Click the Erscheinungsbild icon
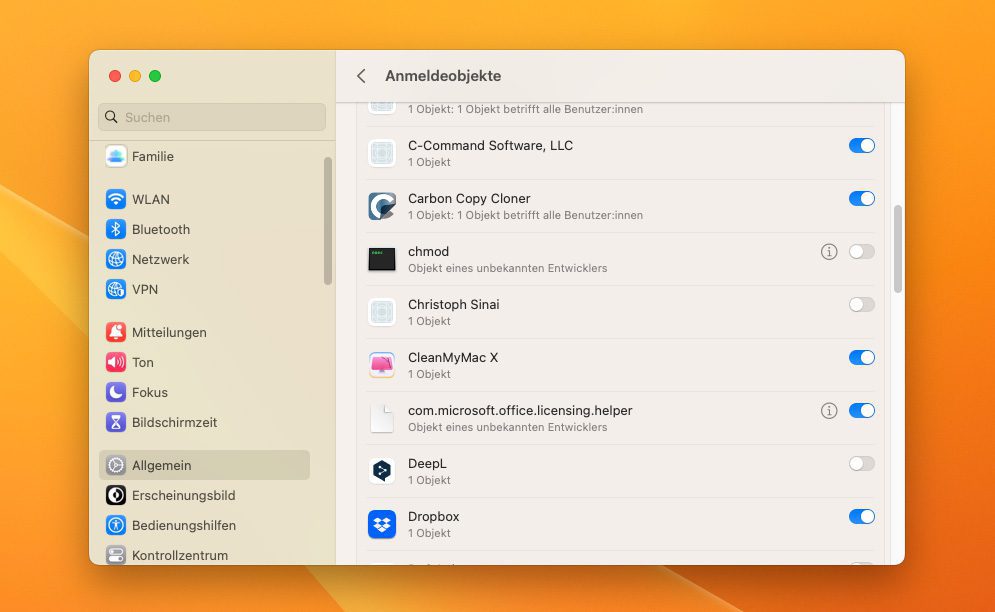This screenshot has height=612, width=995. pos(115,495)
